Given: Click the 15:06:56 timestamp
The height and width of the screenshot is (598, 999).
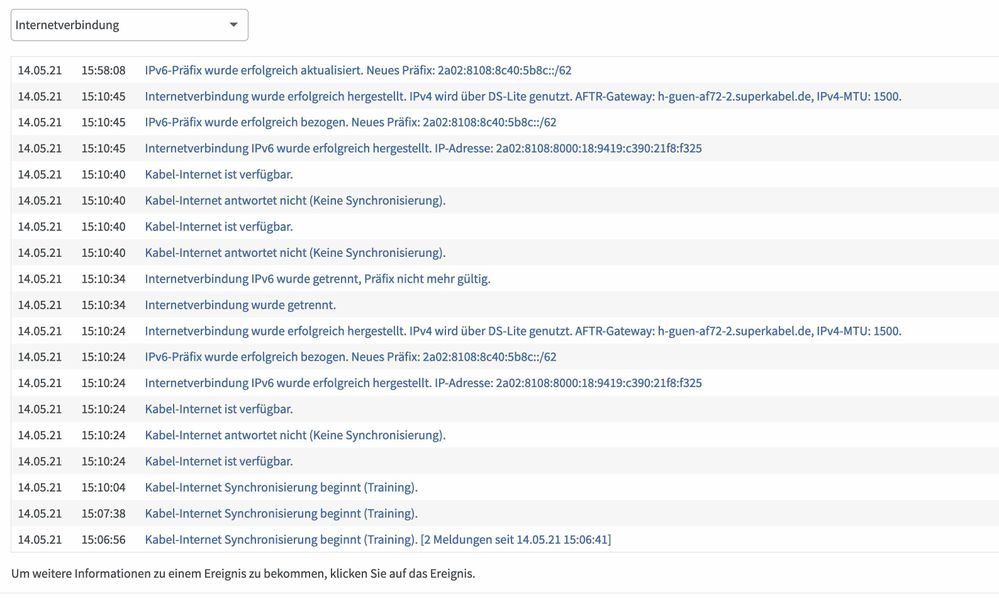Looking at the screenshot, I should pos(103,539).
